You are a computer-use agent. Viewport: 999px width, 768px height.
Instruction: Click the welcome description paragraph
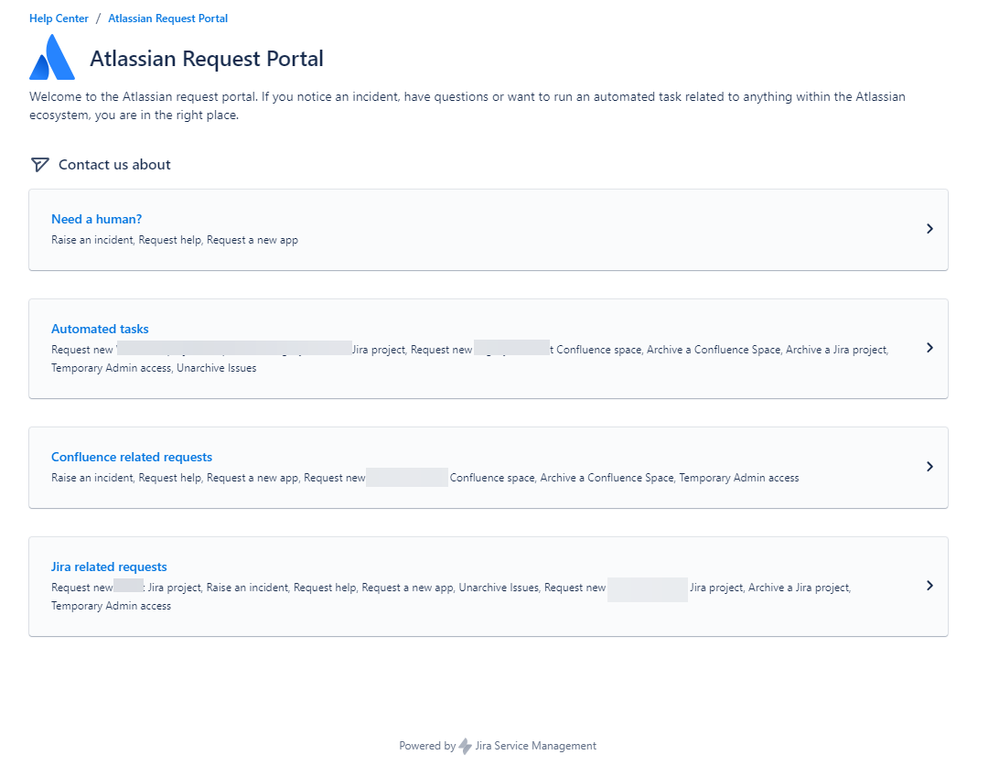click(x=467, y=106)
